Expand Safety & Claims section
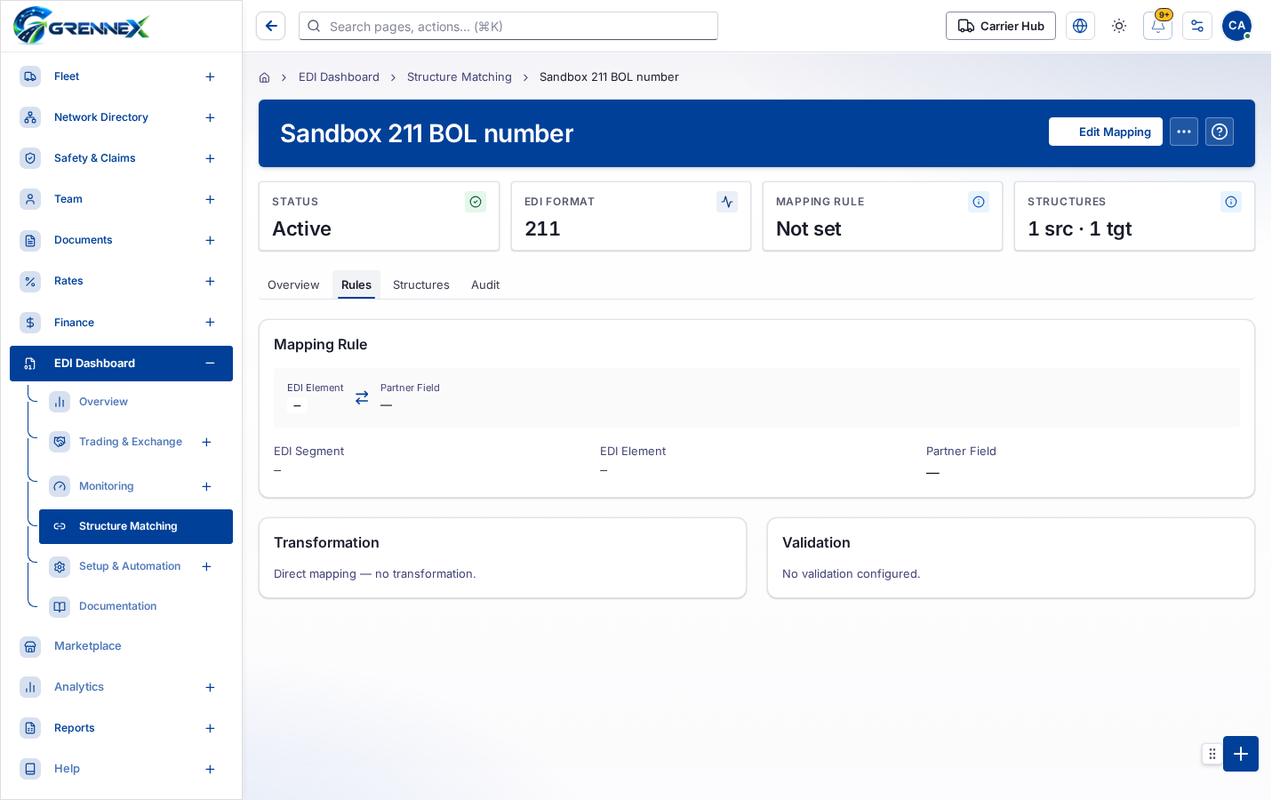1280x800 pixels. click(210, 159)
